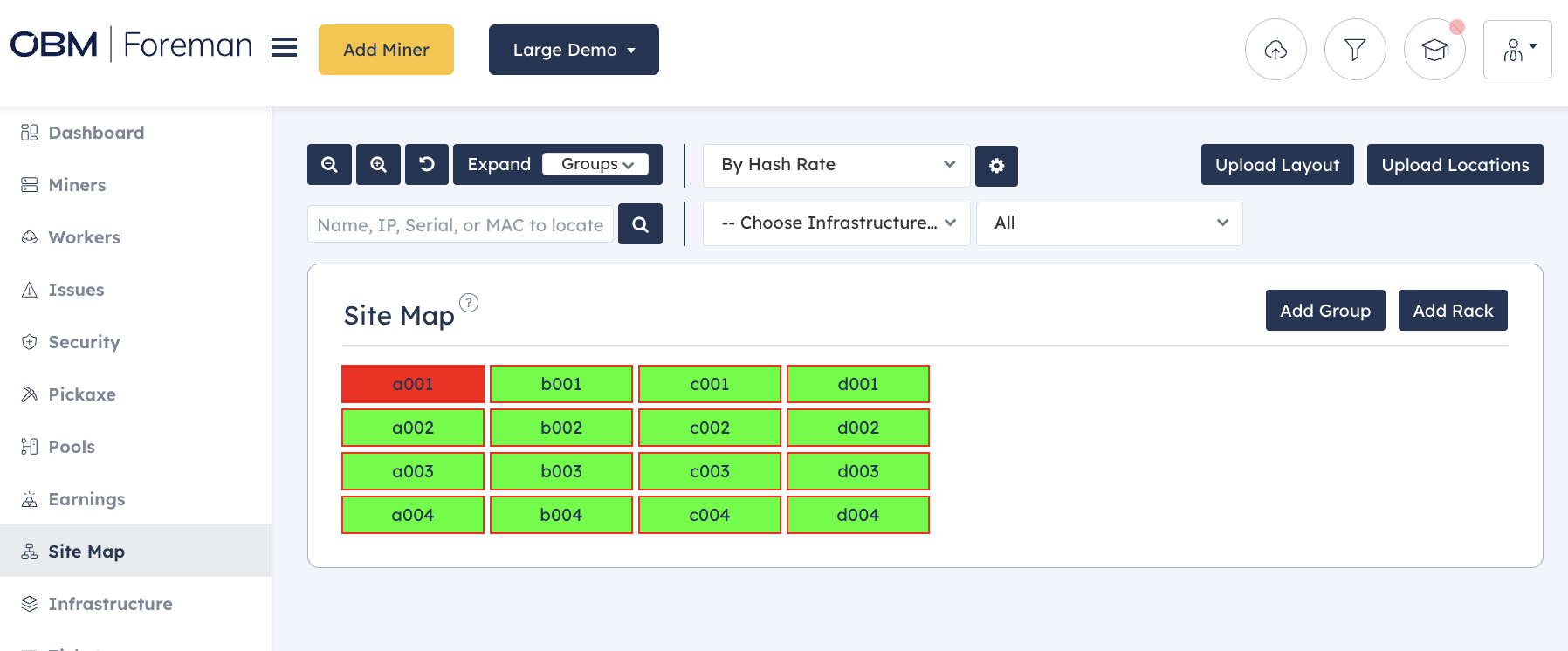Select the b001 rack tile
Viewport: 1568px width, 651px height.
(x=561, y=384)
